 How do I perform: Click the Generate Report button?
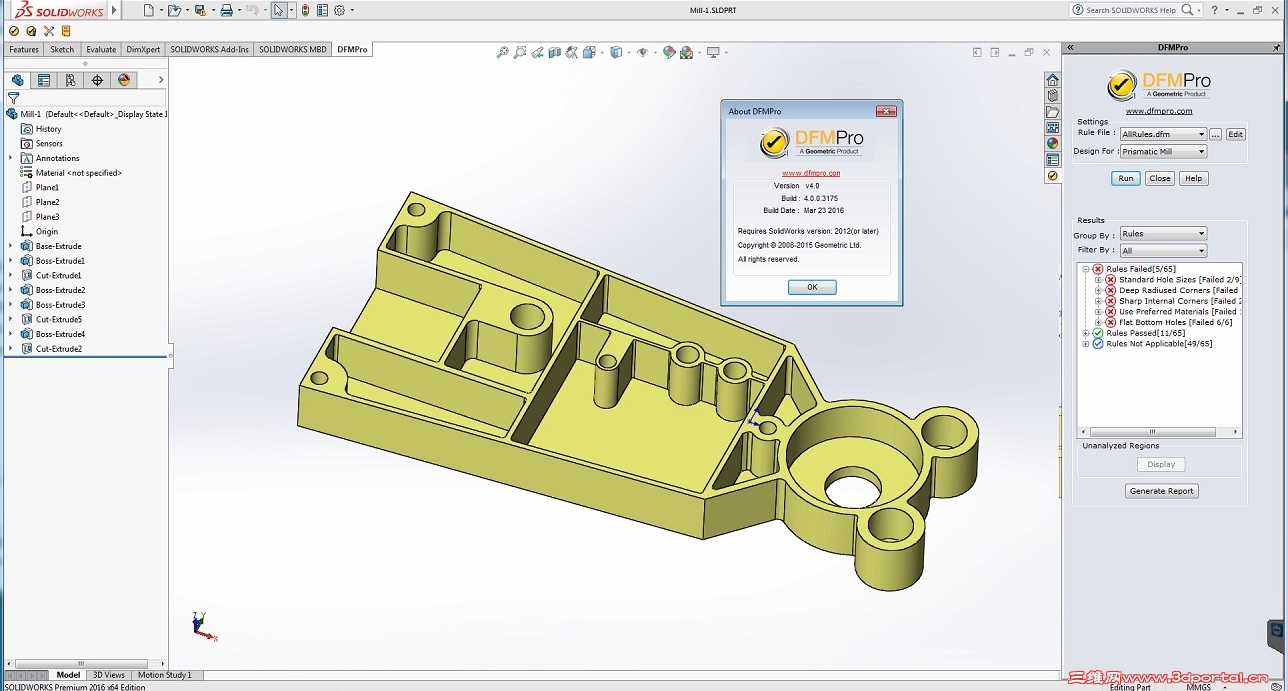coord(1162,491)
